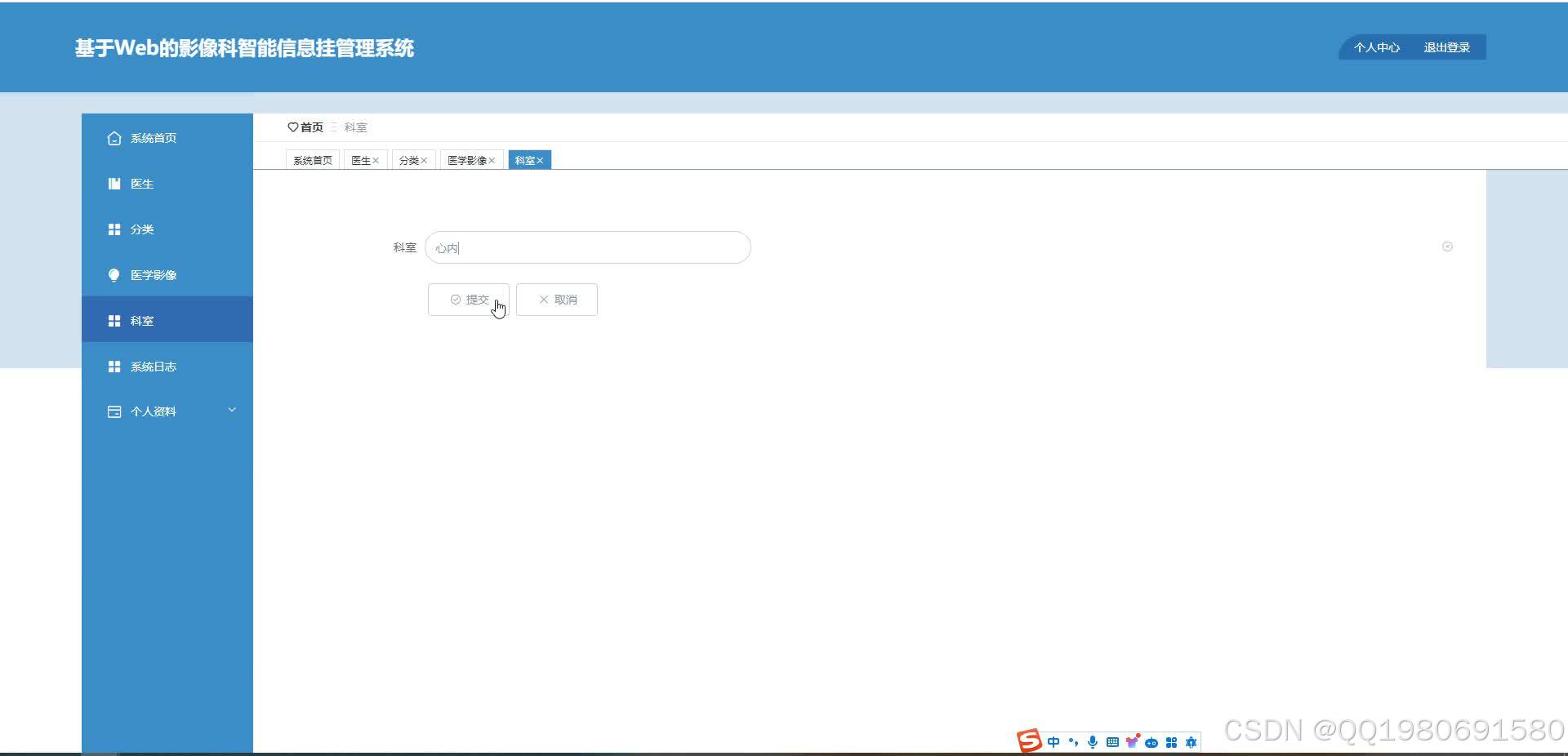
Task: Open 系统首页 in the sidebar
Action: pyautogui.click(x=167, y=138)
